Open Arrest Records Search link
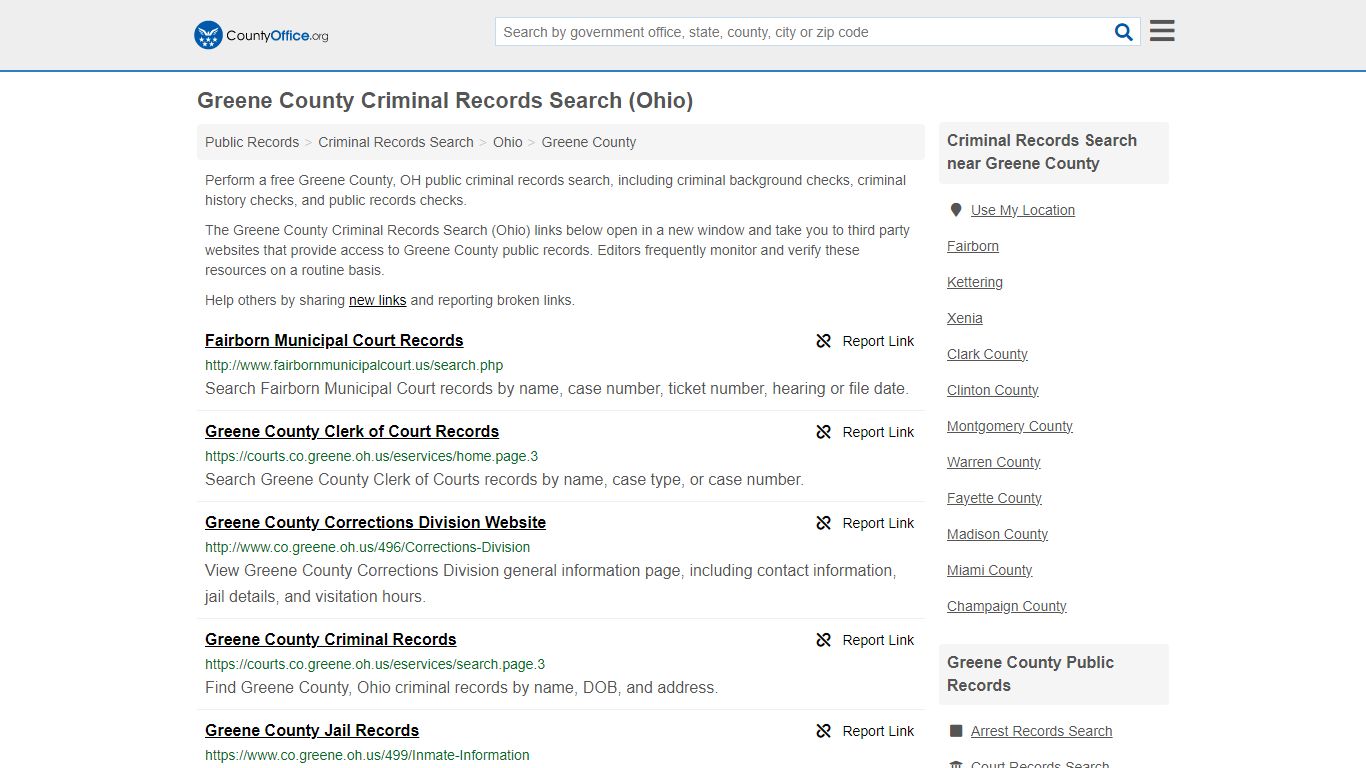 click(x=1041, y=731)
